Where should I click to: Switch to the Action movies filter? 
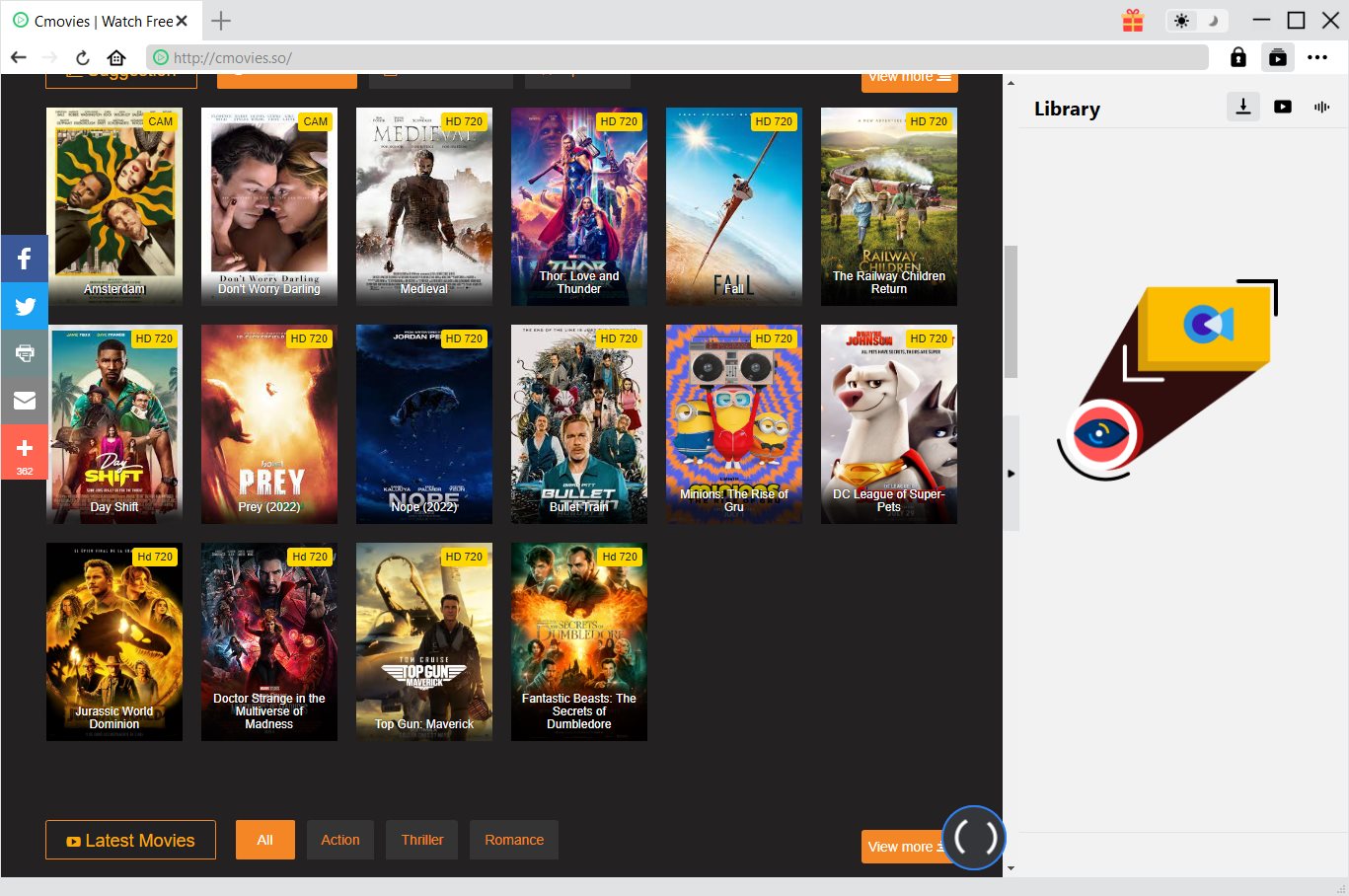point(339,840)
